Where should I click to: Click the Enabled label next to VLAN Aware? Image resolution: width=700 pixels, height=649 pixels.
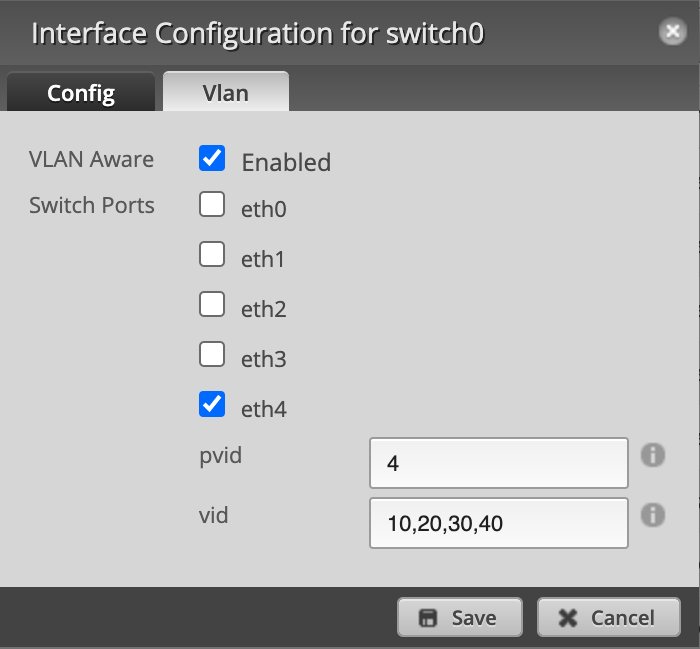coord(286,162)
